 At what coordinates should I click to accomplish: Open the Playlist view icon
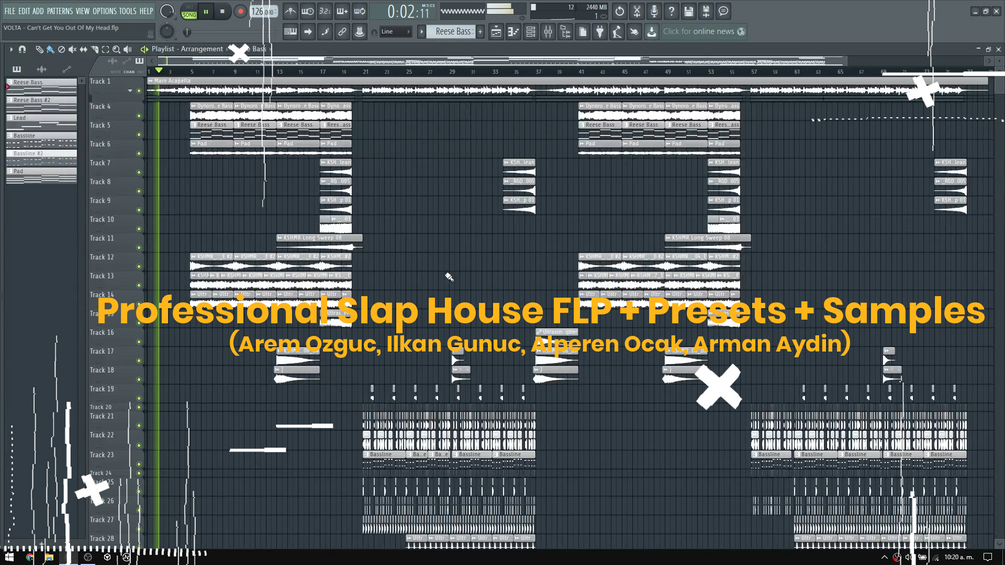496,31
